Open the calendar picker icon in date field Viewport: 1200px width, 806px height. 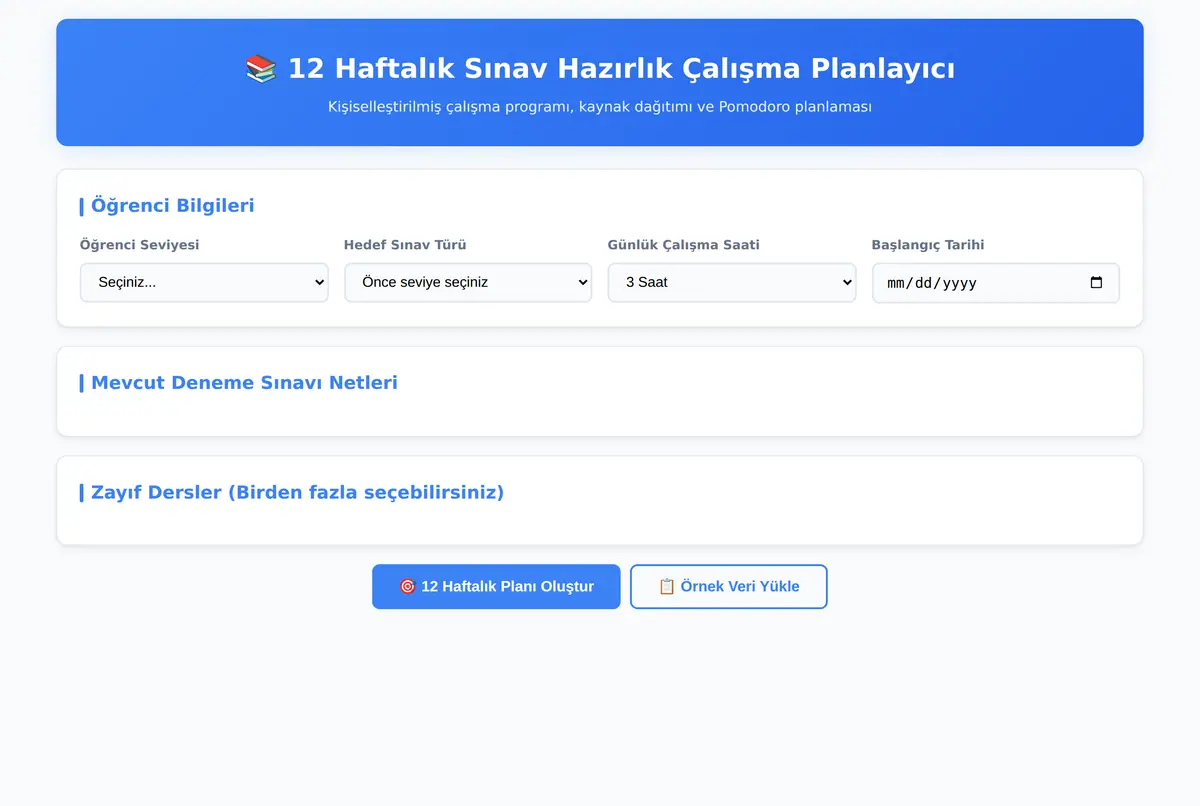[1096, 283]
